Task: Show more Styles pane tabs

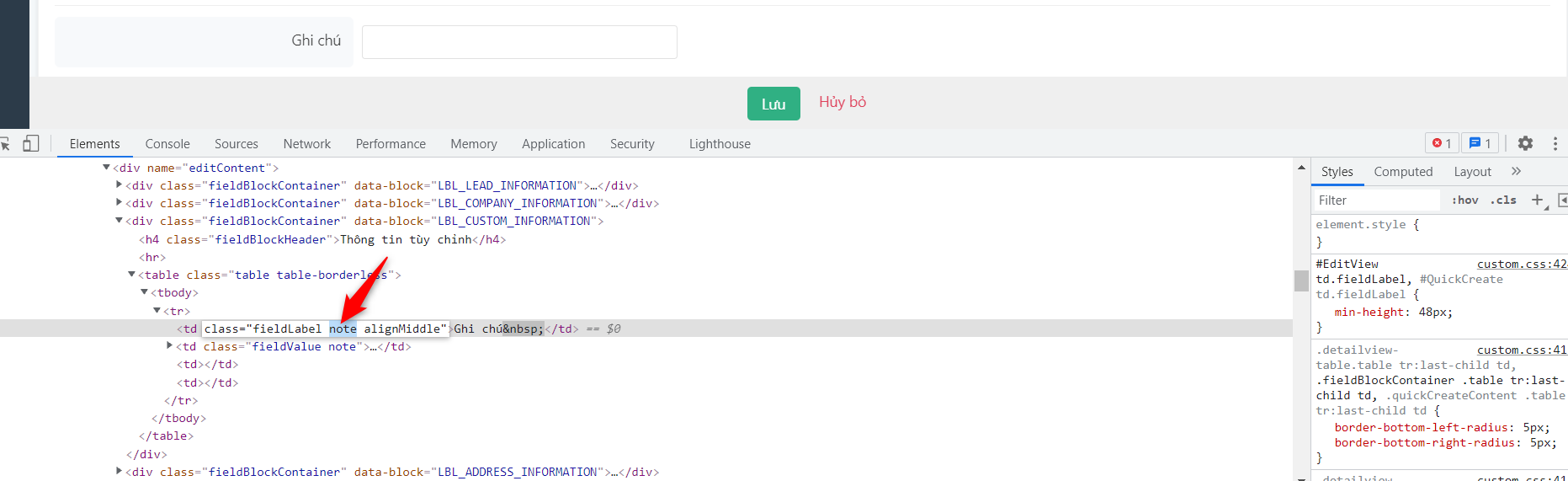Action: pos(1516,171)
